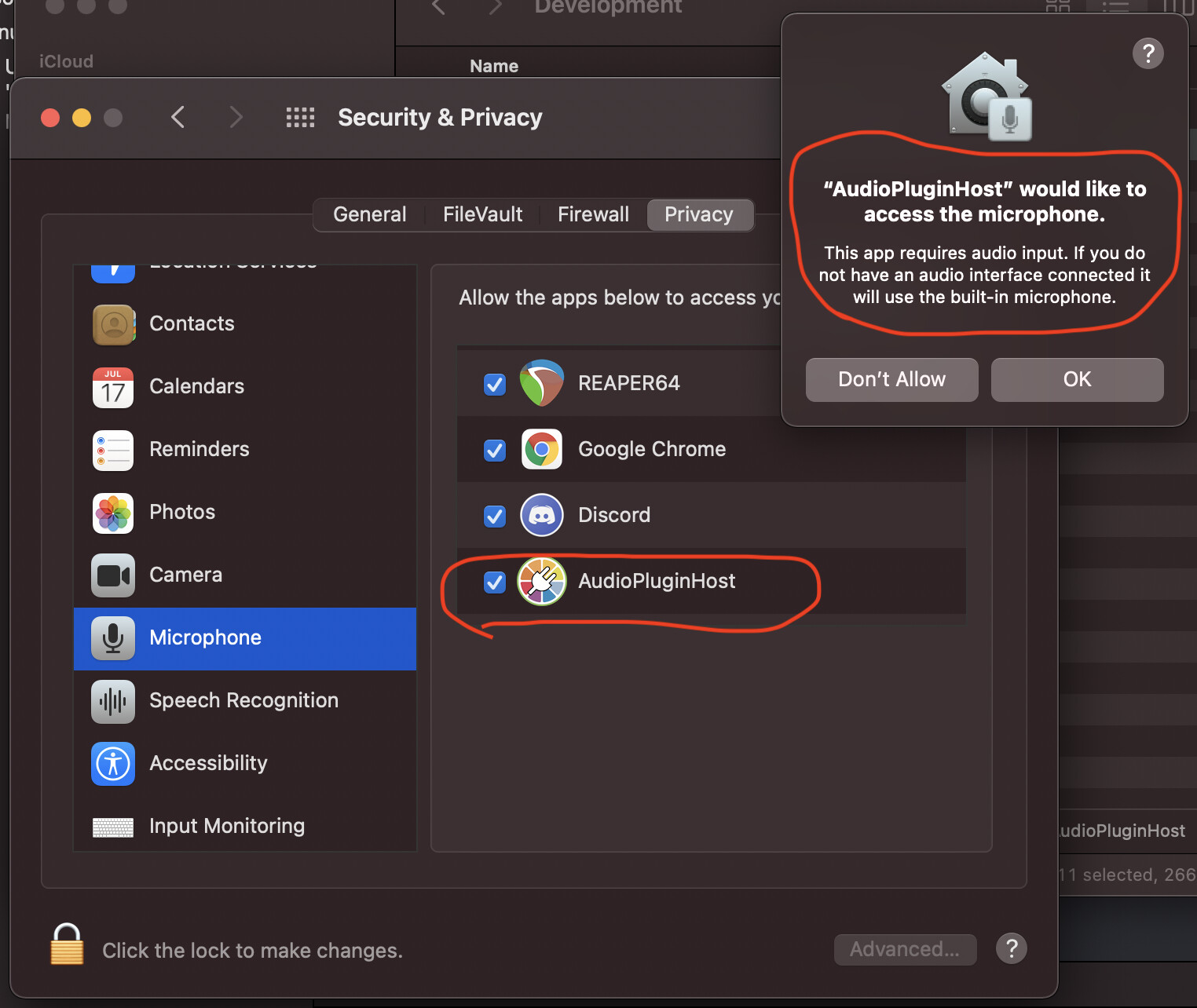Select the REAPER64 app icon
Image resolution: width=1197 pixels, height=1008 pixels.
click(x=542, y=383)
